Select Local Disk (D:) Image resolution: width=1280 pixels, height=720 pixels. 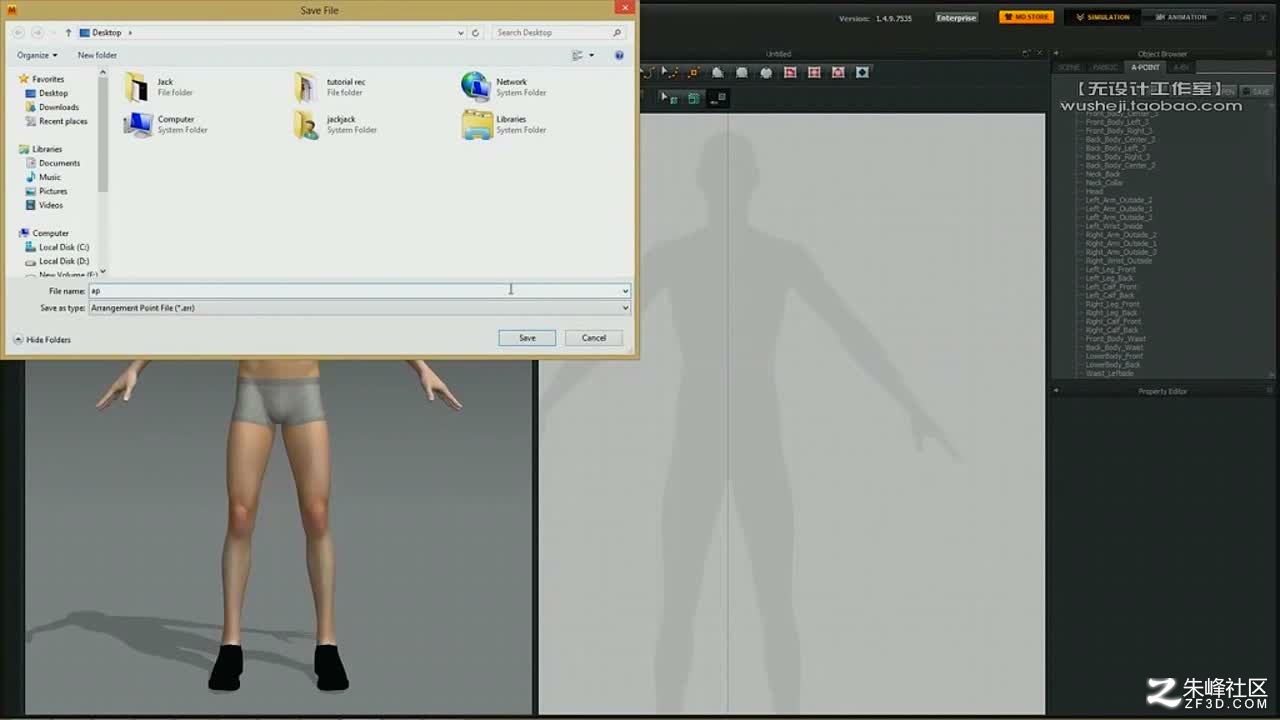pyautogui.click(x=63, y=261)
